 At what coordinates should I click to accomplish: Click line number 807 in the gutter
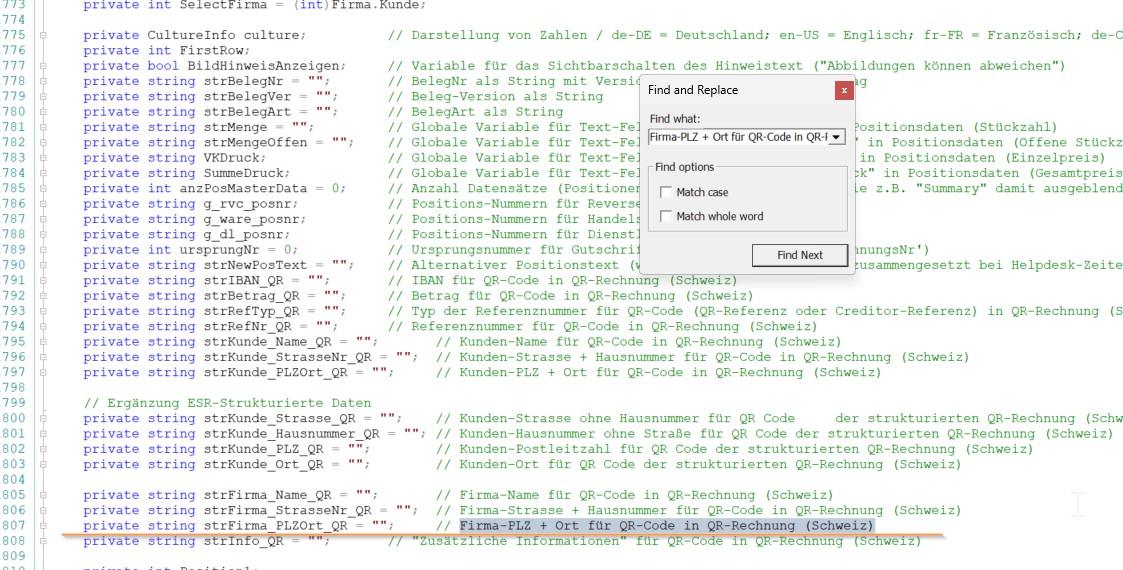(x=14, y=526)
